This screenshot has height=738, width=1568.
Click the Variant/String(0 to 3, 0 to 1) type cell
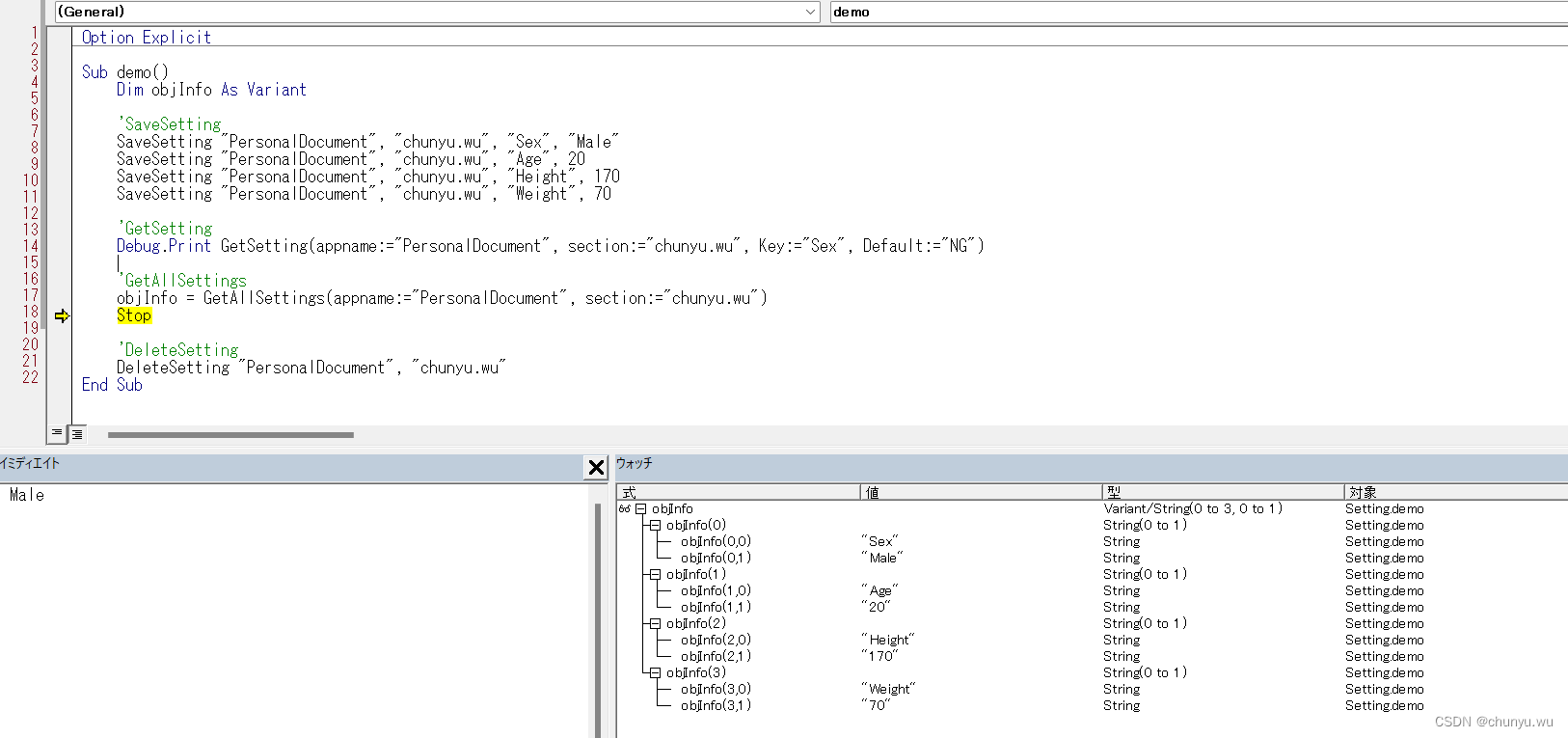point(1193,508)
